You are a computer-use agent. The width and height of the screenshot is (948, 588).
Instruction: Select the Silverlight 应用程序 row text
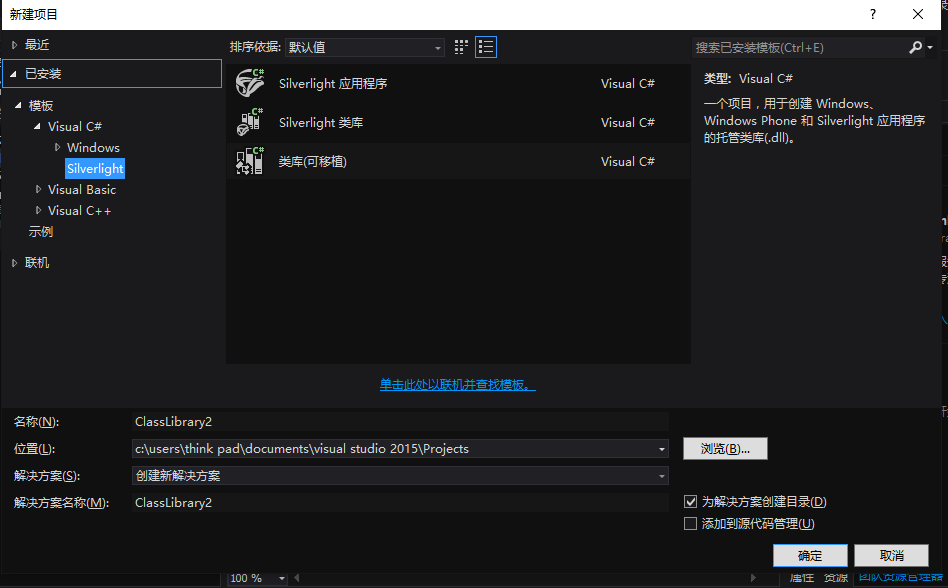click(333, 83)
